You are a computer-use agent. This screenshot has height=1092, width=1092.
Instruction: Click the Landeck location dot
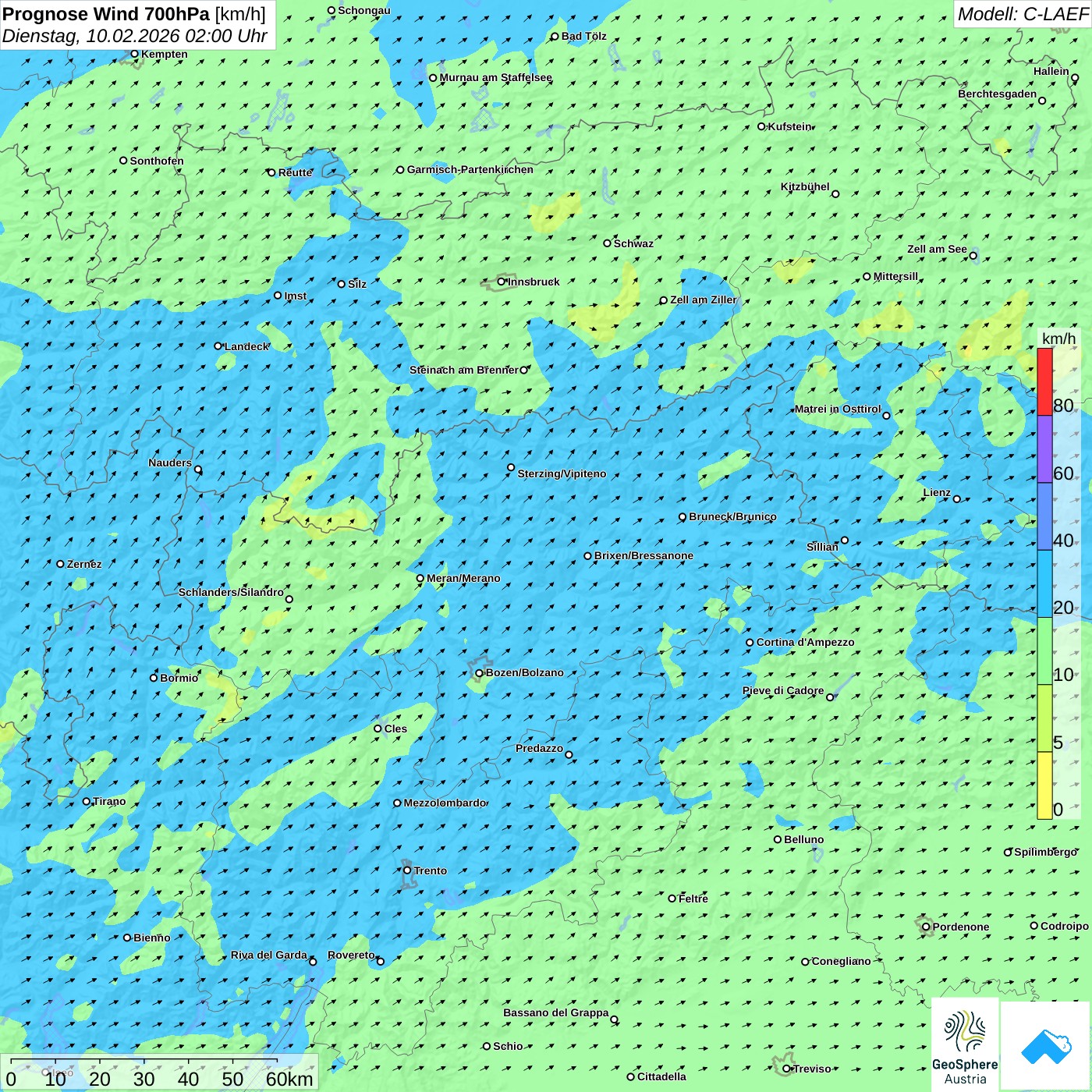(x=218, y=346)
